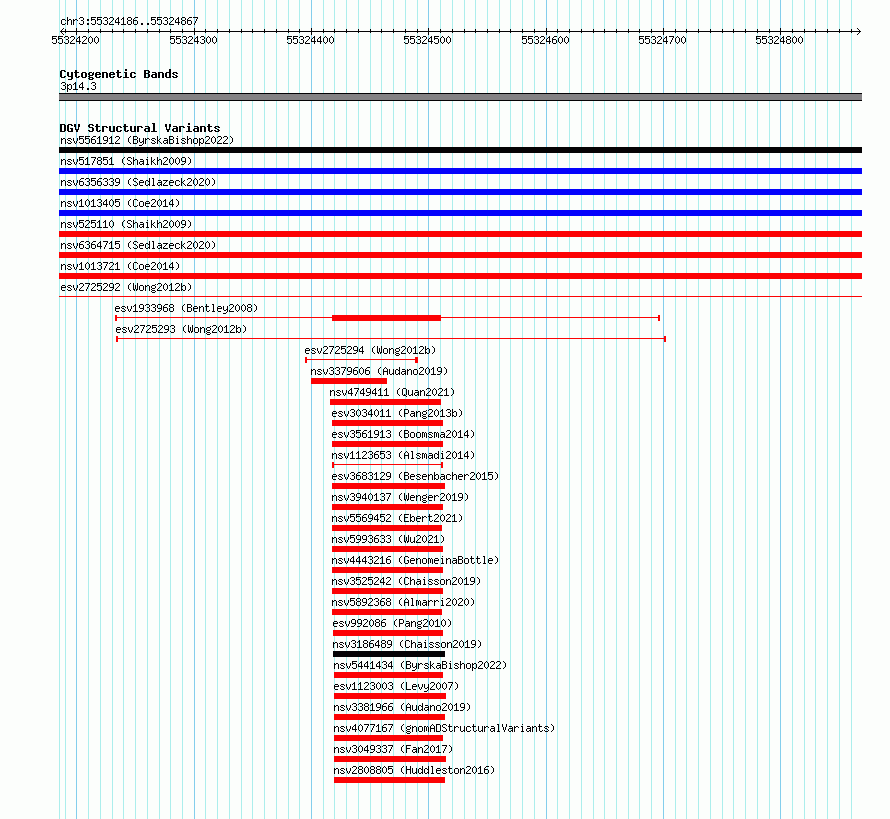The width and height of the screenshot is (890, 819).
Task: Click ruler position 55324400
Action: (x=310, y=40)
